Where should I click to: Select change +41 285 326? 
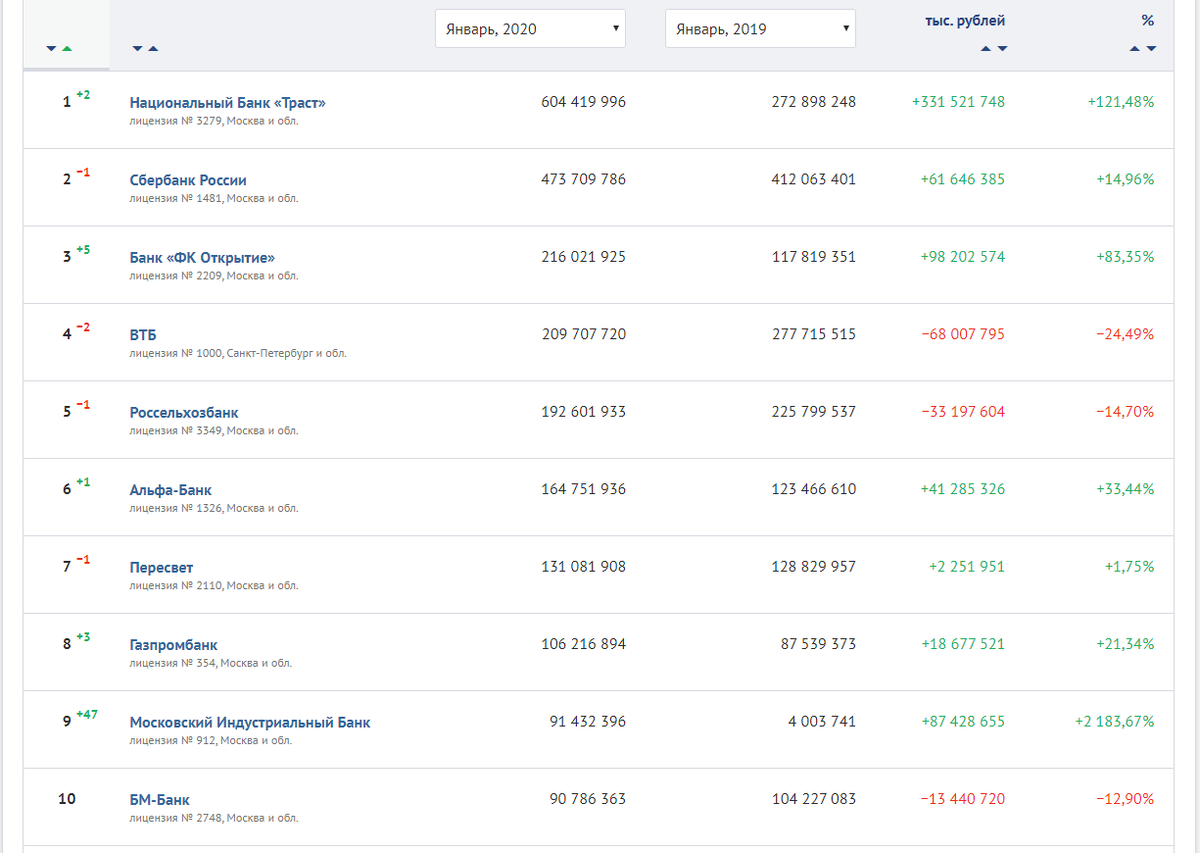963,490
